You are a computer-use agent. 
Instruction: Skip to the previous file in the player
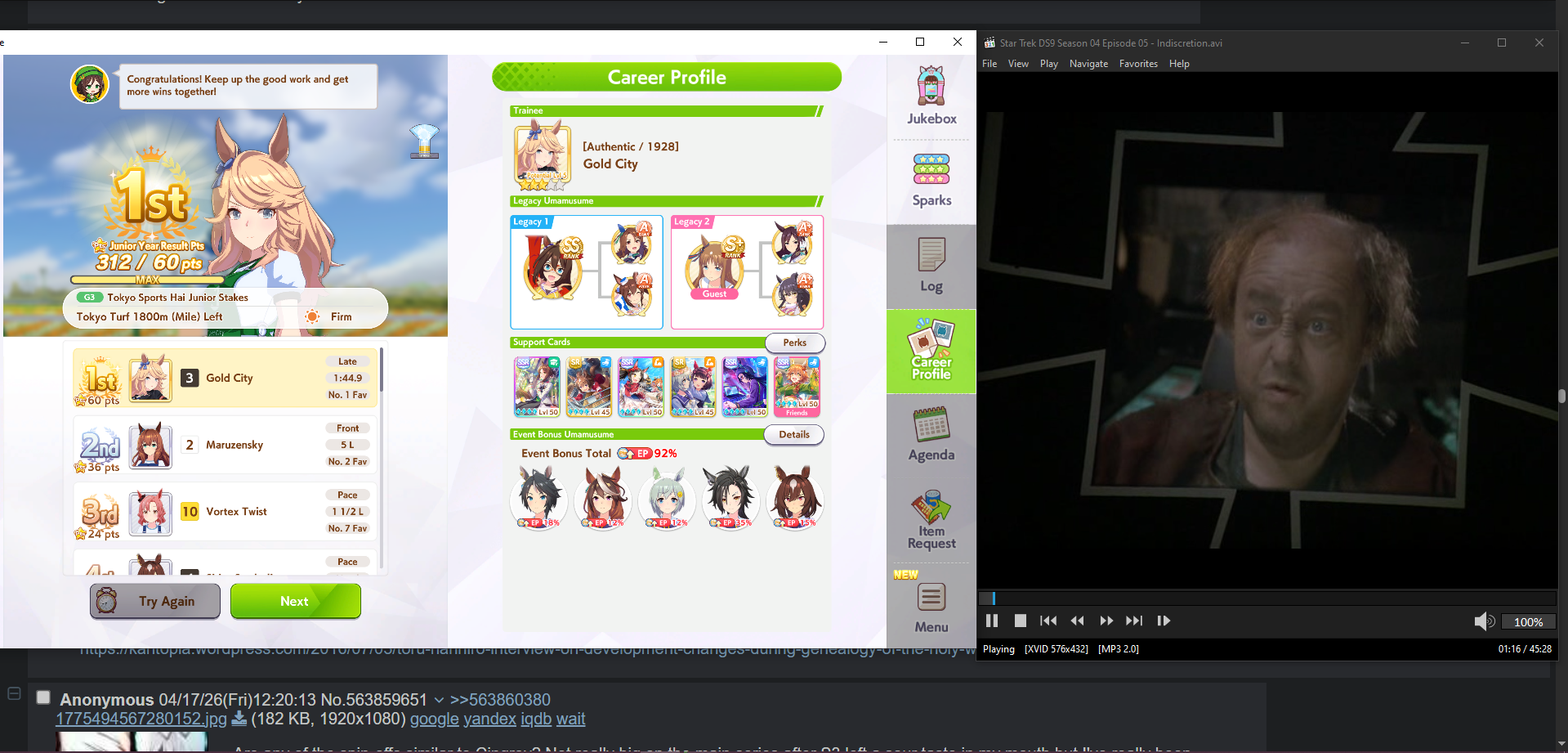click(1048, 621)
